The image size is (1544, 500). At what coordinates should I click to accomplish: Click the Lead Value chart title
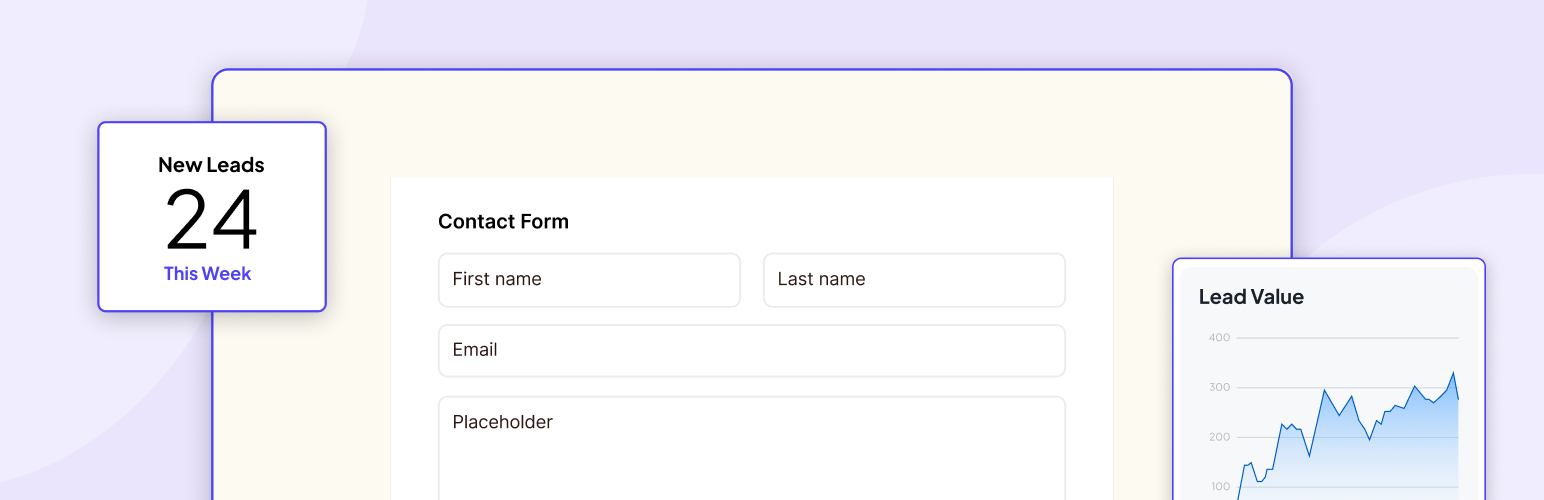[1251, 297]
